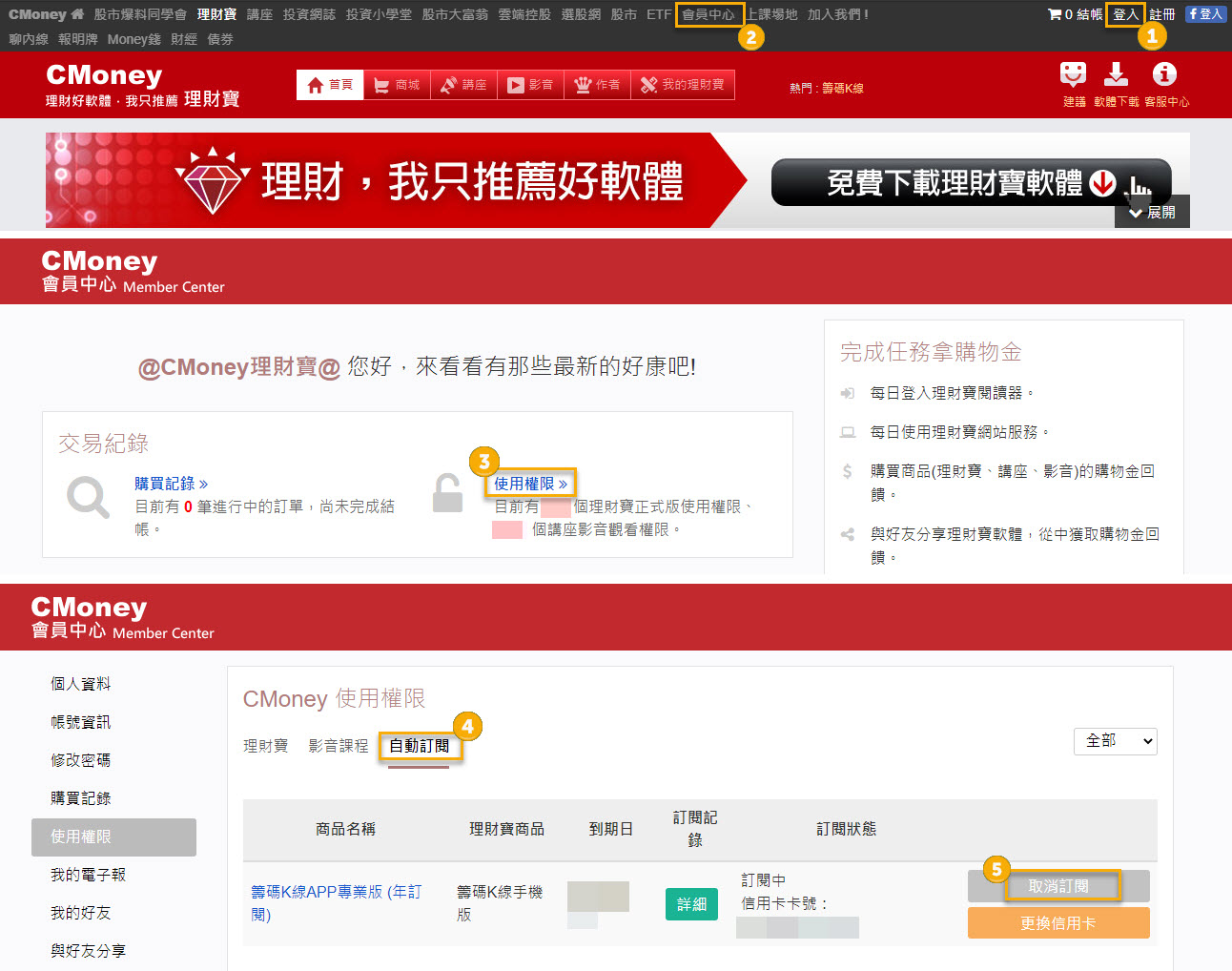Click the CMoney home icon in top bar
The height and width of the screenshot is (971, 1232).
(77, 14)
